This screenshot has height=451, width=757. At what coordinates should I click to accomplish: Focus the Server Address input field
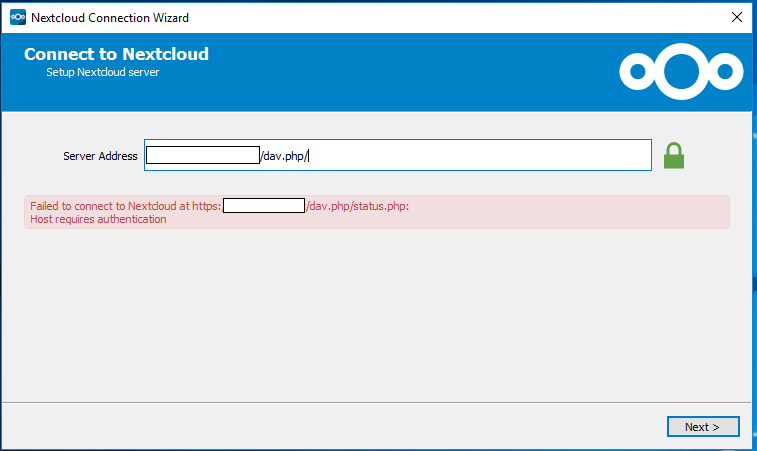pos(398,155)
